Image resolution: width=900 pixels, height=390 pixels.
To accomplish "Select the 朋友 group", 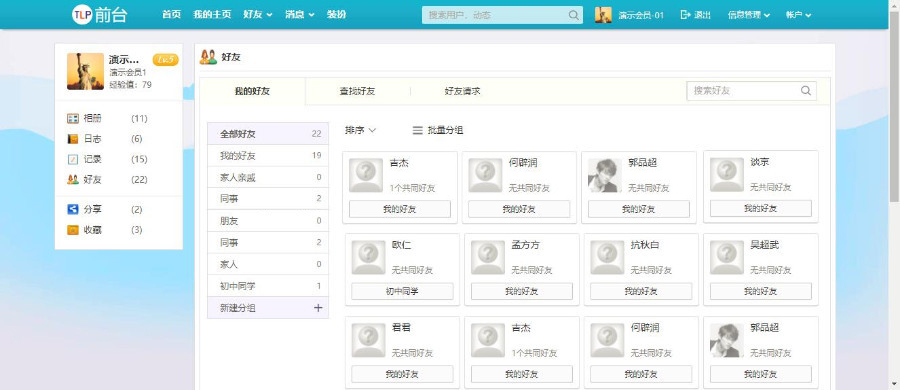I will [268, 221].
